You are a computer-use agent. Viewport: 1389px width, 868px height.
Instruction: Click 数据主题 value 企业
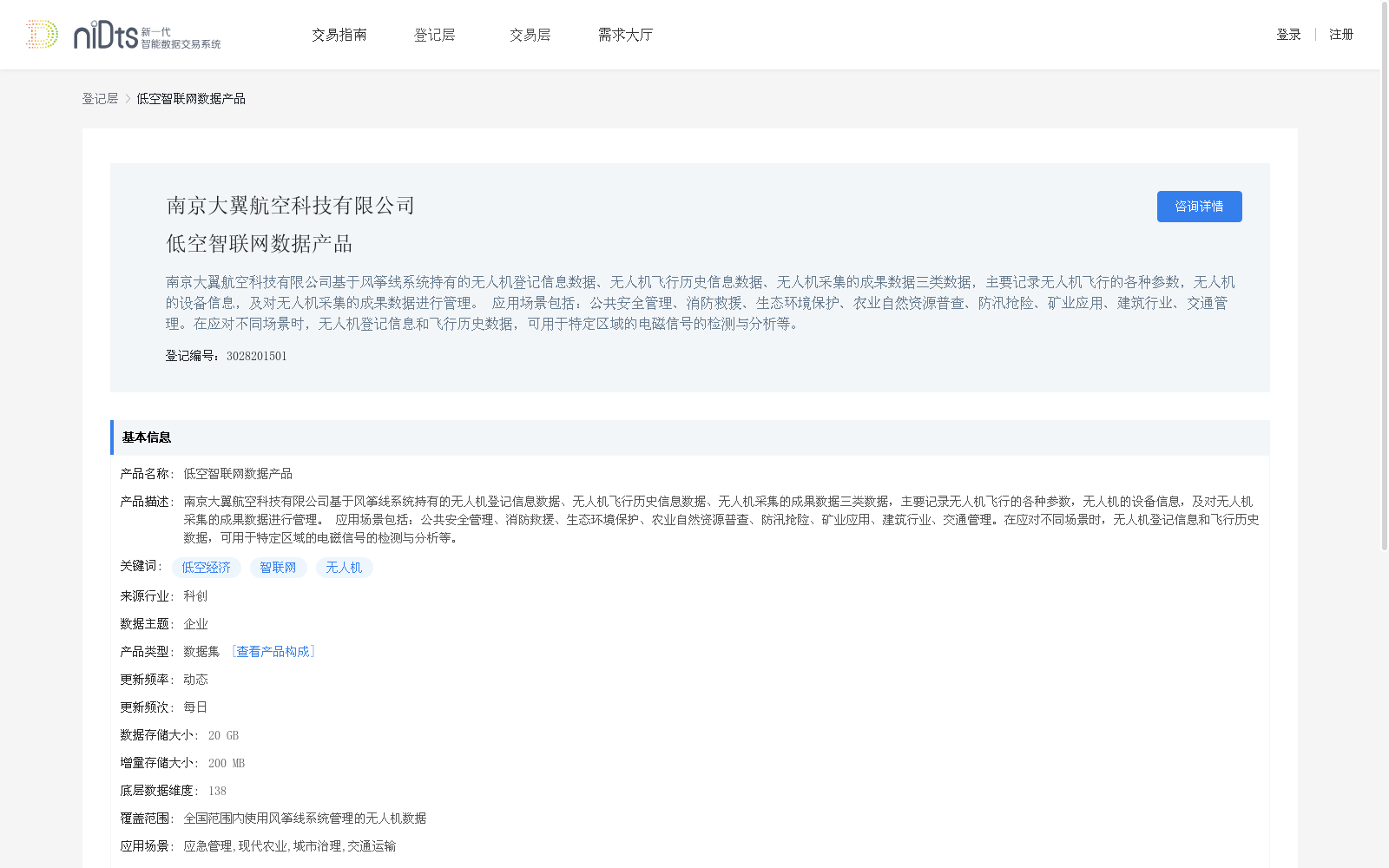[x=195, y=624]
